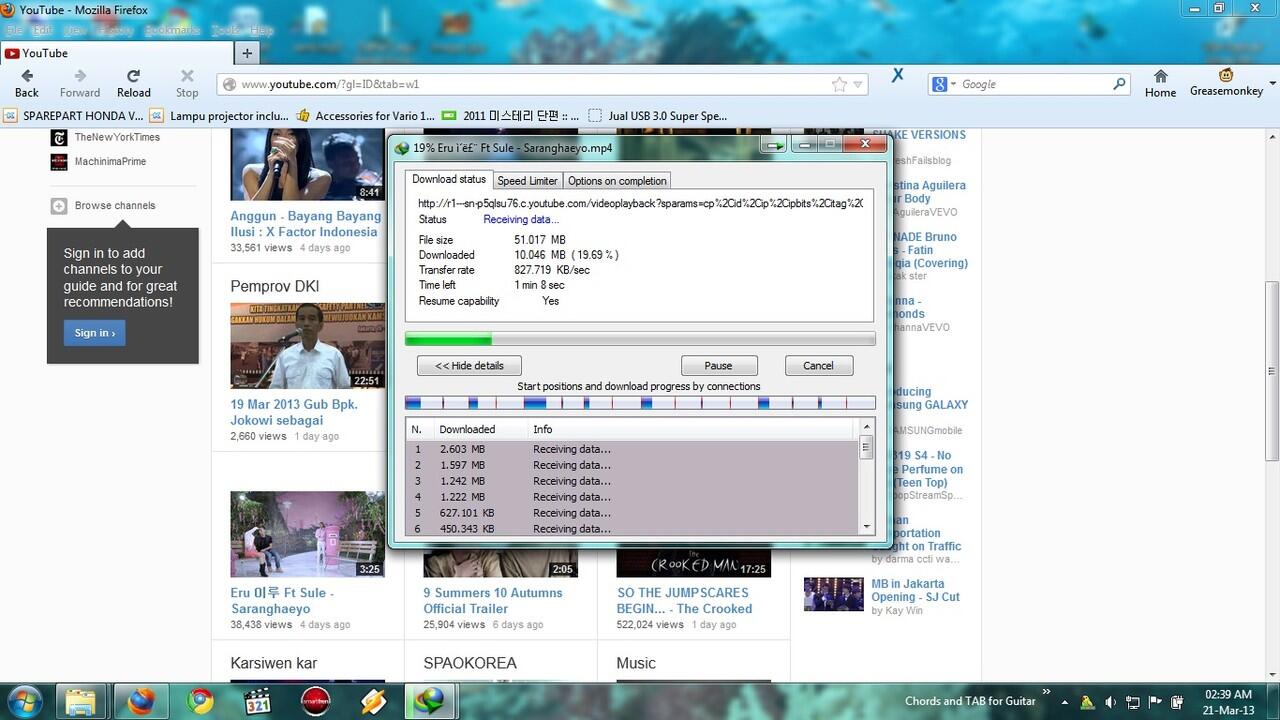The height and width of the screenshot is (720, 1280).
Task: Show hidden tray icons arrow
Action: tap(1066, 702)
